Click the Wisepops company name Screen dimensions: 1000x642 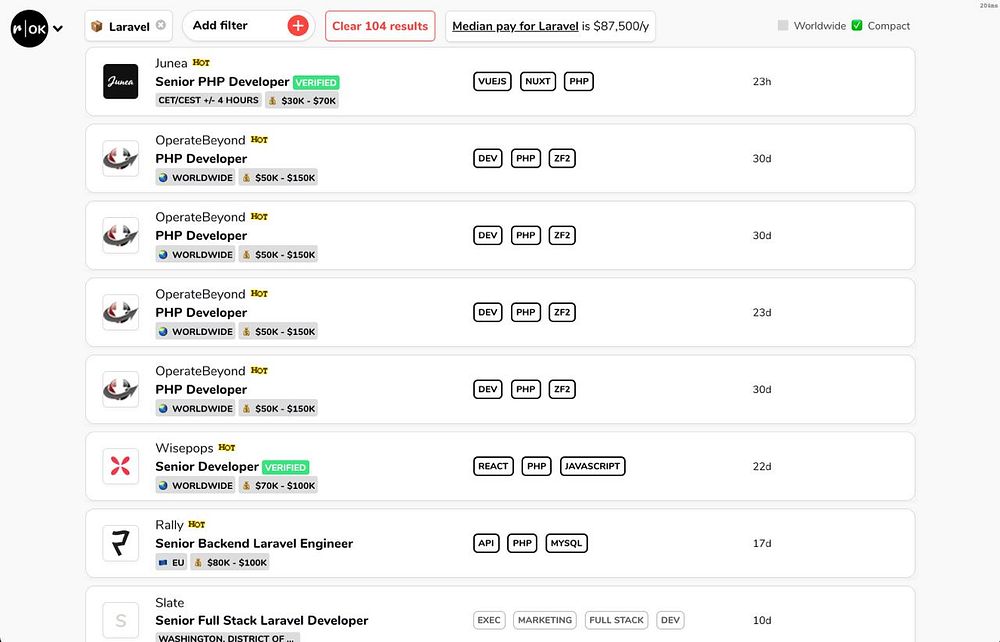[x=184, y=448]
